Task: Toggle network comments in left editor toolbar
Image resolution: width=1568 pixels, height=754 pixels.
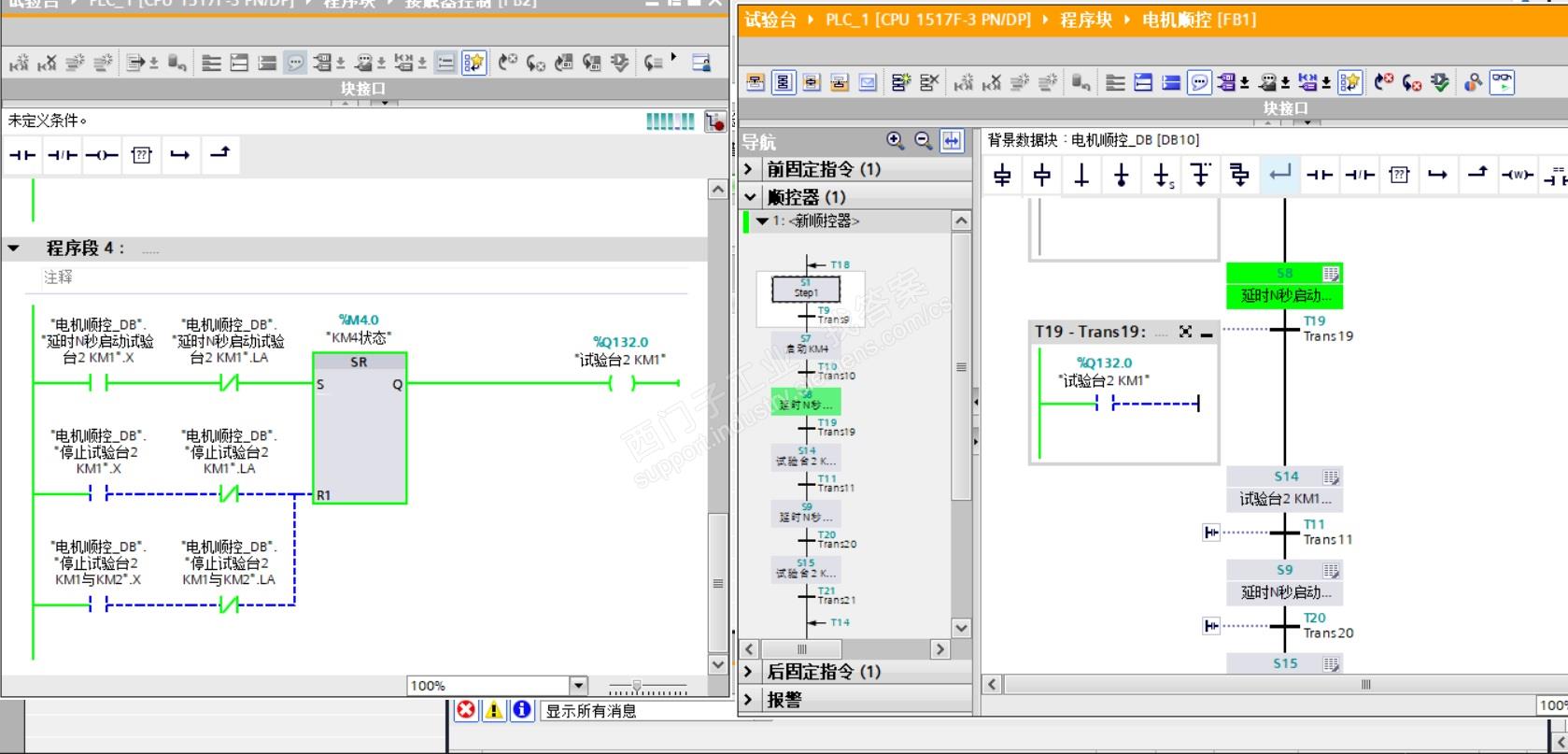Action: 295,63
